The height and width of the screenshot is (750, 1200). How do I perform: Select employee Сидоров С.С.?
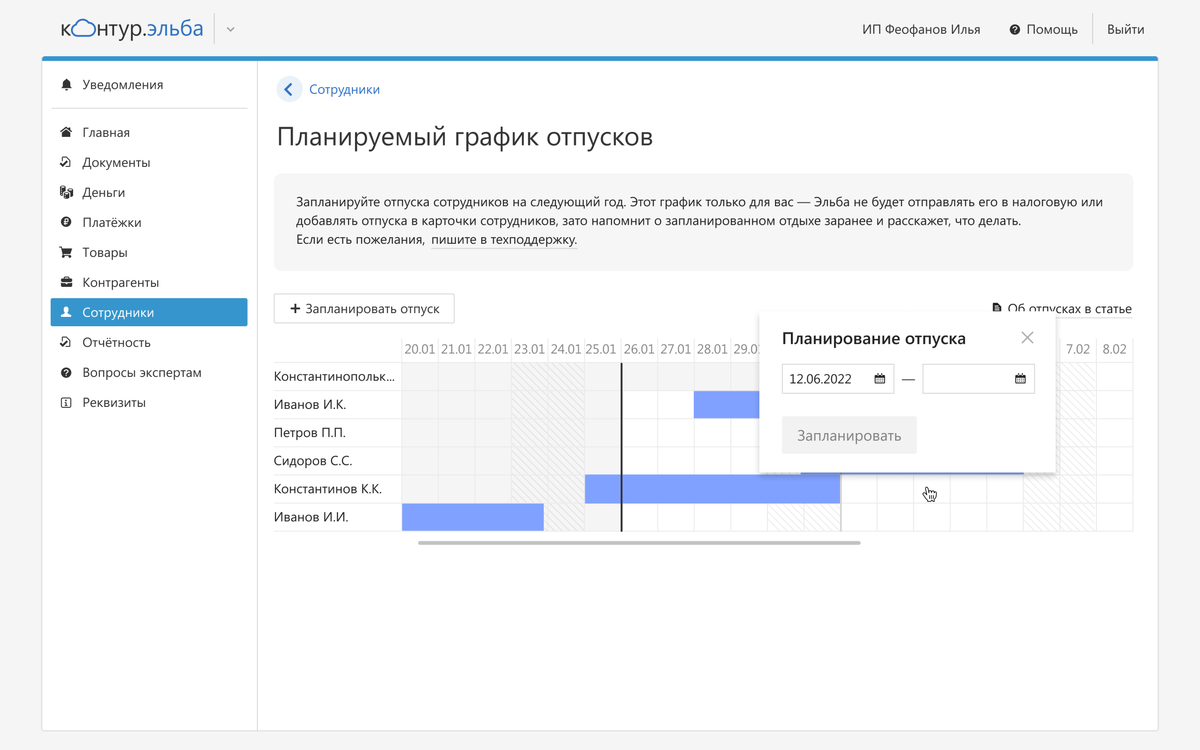click(313, 461)
